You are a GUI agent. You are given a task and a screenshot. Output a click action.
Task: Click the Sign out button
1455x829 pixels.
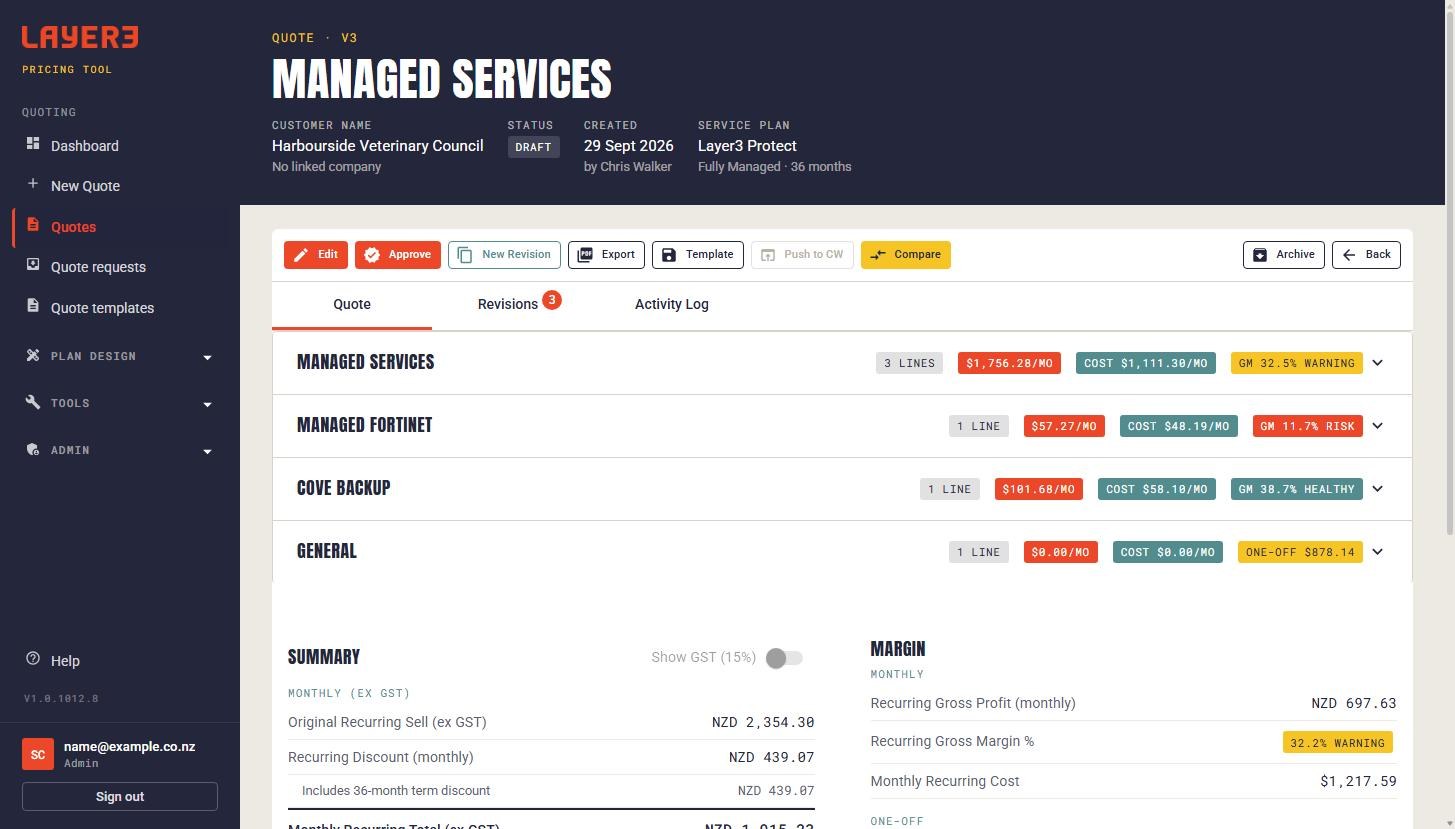[x=120, y=797]
